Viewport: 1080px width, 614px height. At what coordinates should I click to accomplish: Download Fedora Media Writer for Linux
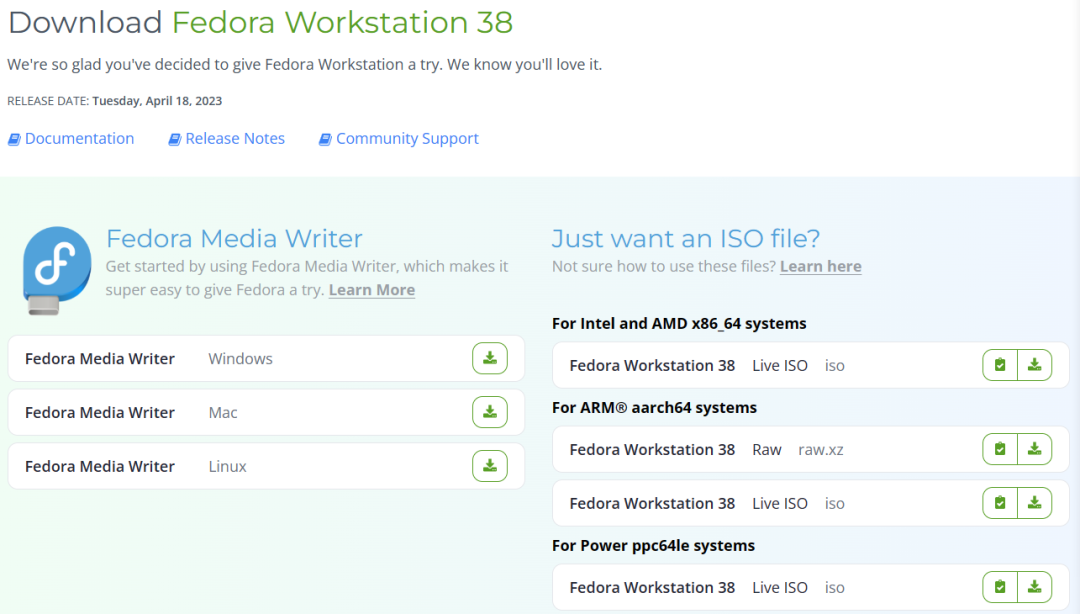(490, 466)
